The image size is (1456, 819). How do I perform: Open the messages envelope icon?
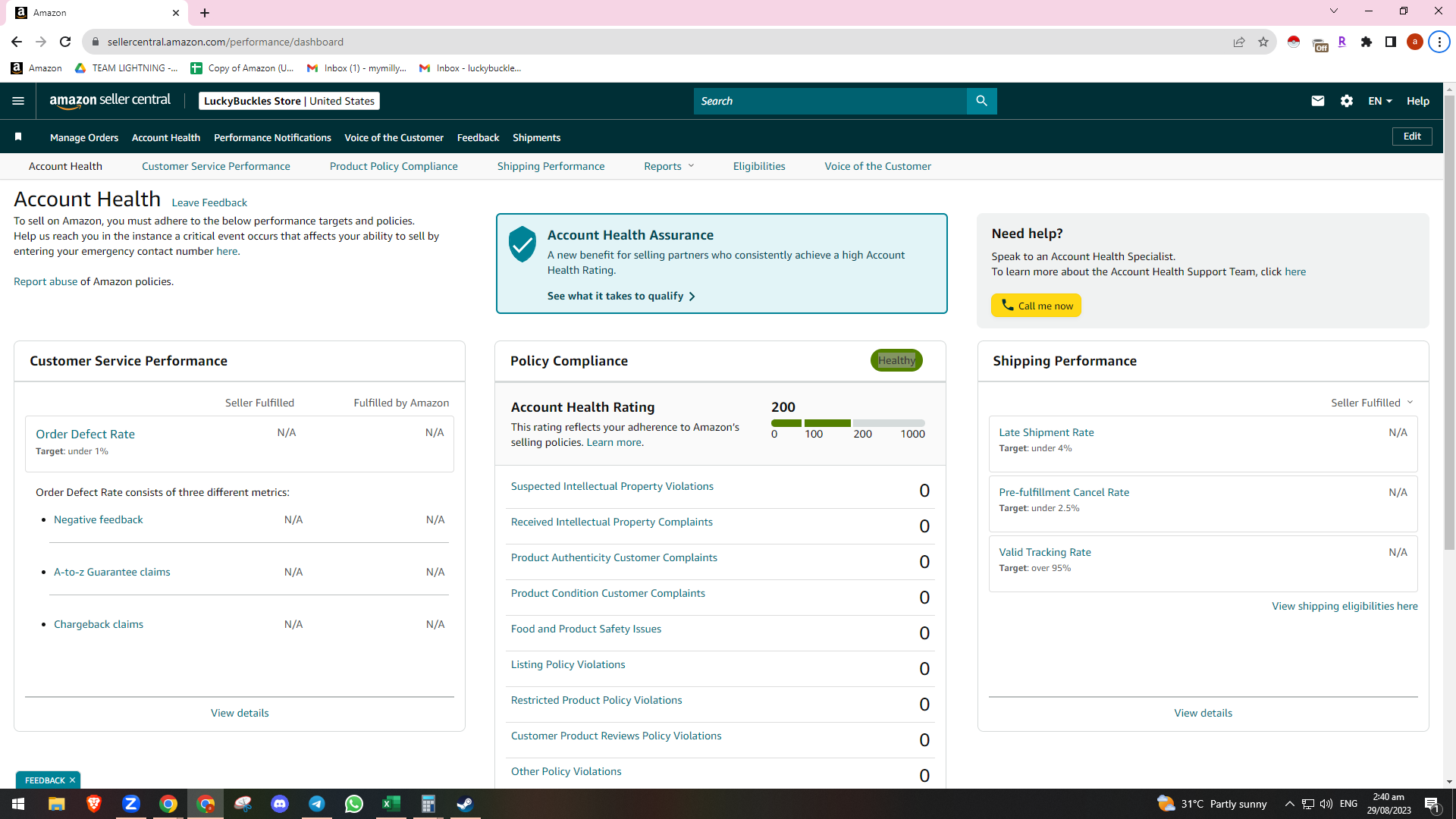click(x=1318, y=101)
